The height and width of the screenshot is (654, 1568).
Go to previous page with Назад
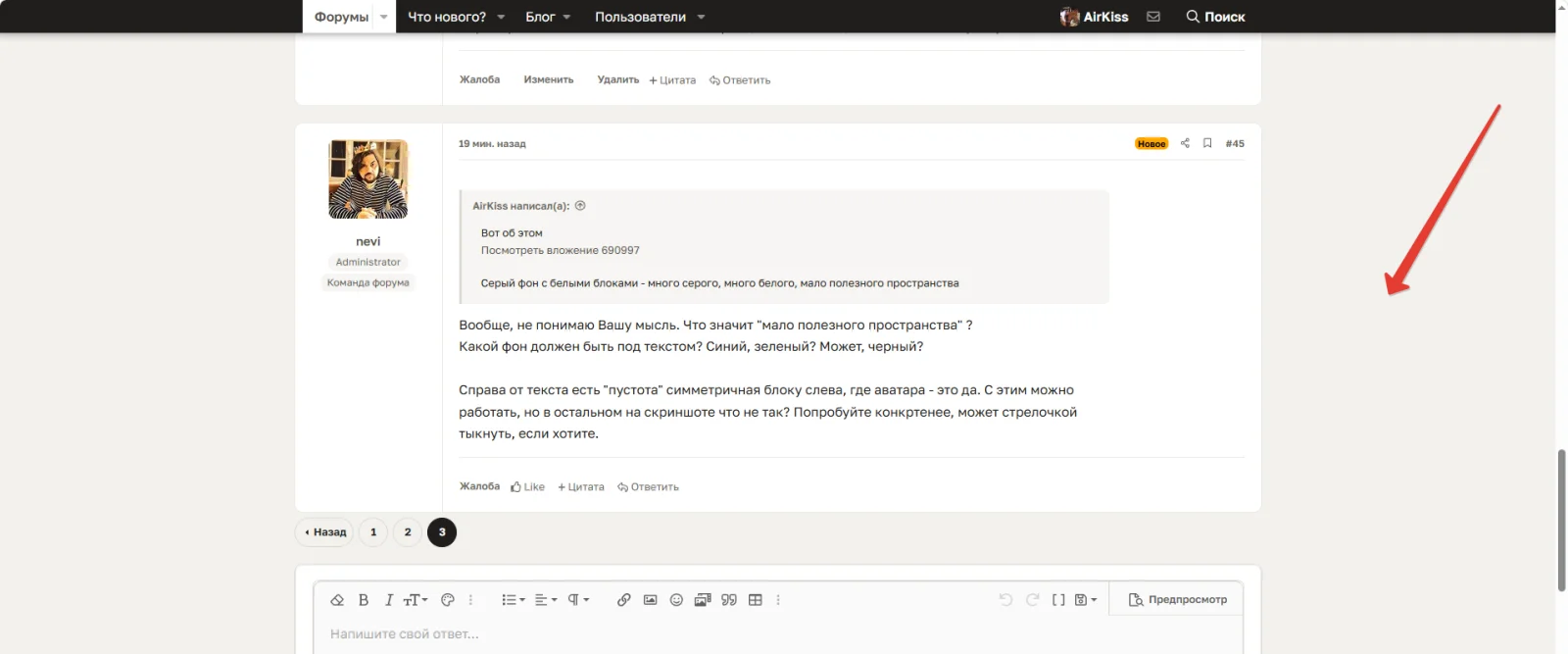pos(324,532)
